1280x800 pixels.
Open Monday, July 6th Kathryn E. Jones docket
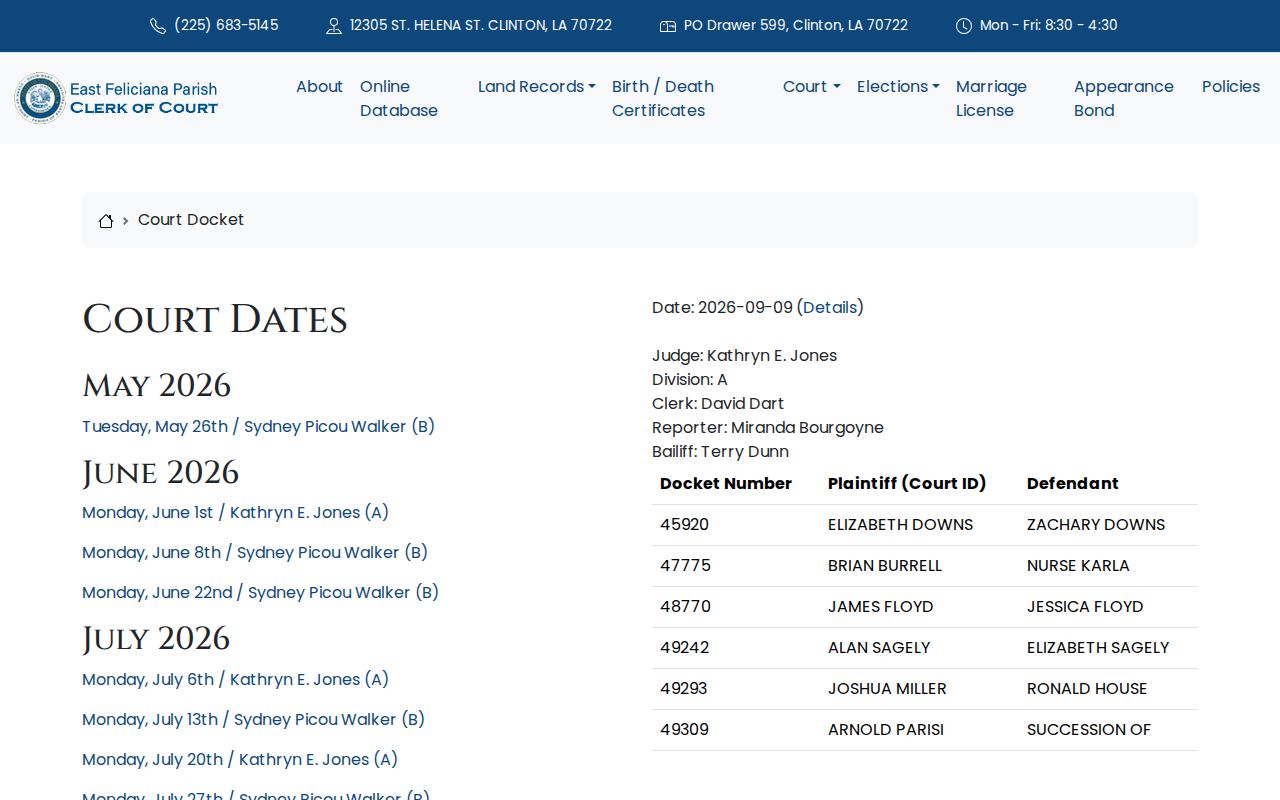tap(235, 680)
